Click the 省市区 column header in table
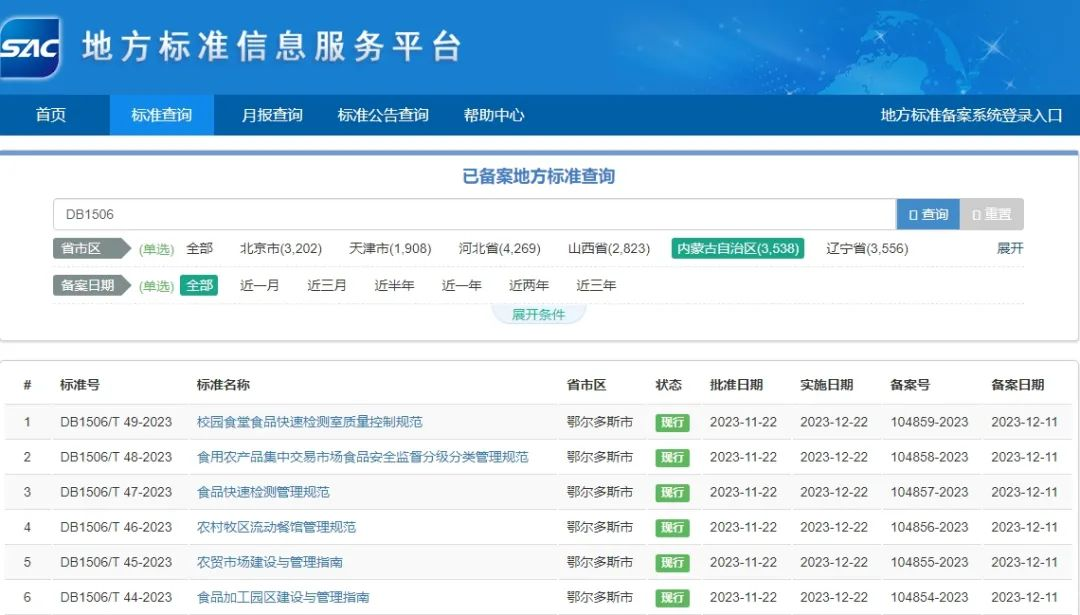1080x615 pixels. click(586, 384)
